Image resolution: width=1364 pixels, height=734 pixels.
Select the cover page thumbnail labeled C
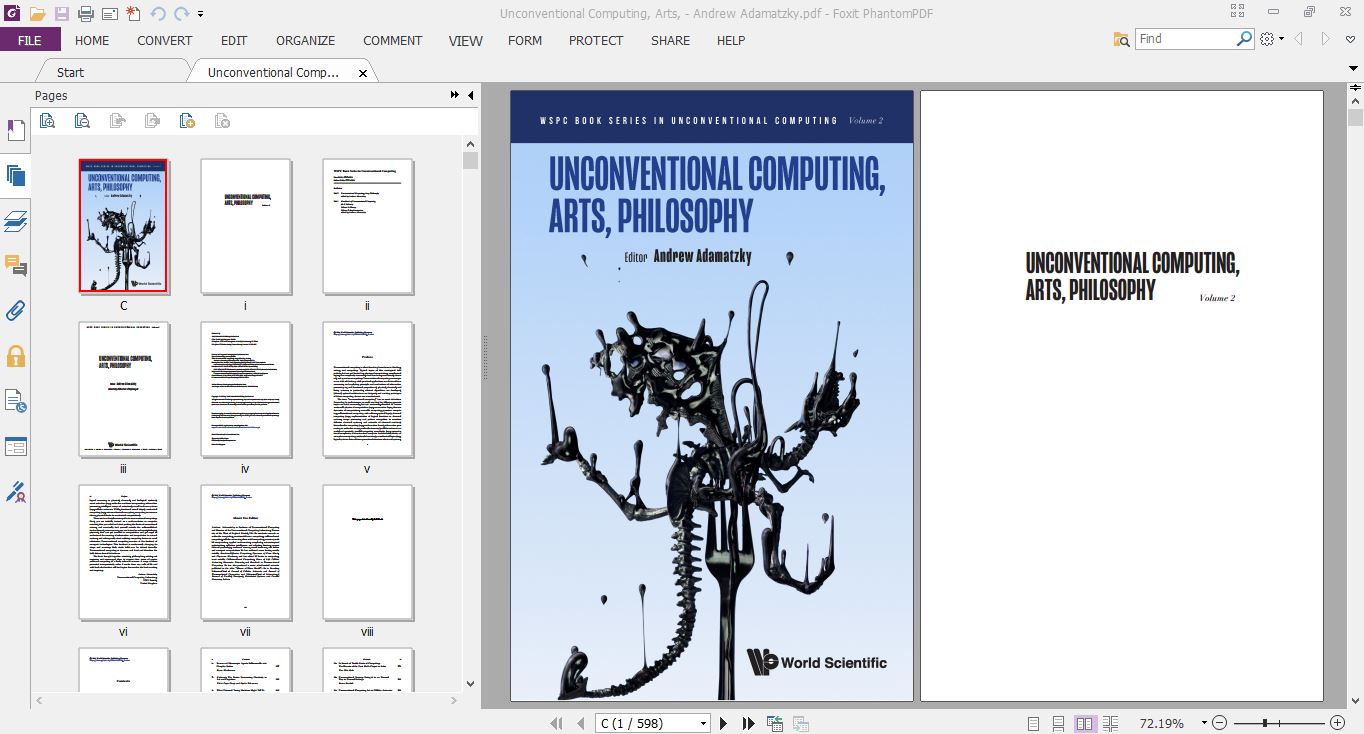point(124,226)
